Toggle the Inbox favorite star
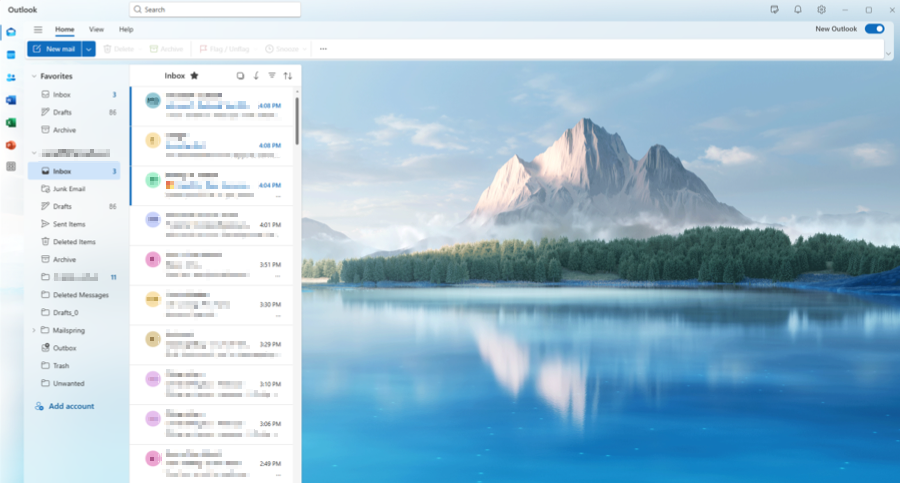 point(194,75)
